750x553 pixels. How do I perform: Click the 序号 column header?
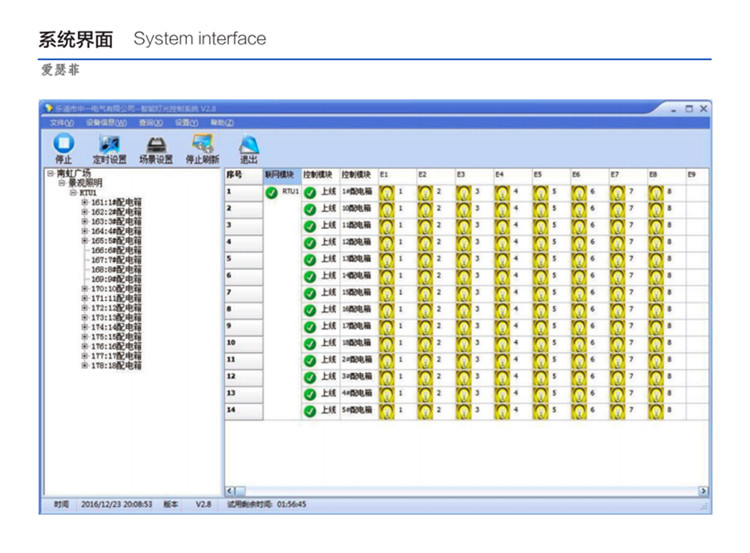(244, 176)
